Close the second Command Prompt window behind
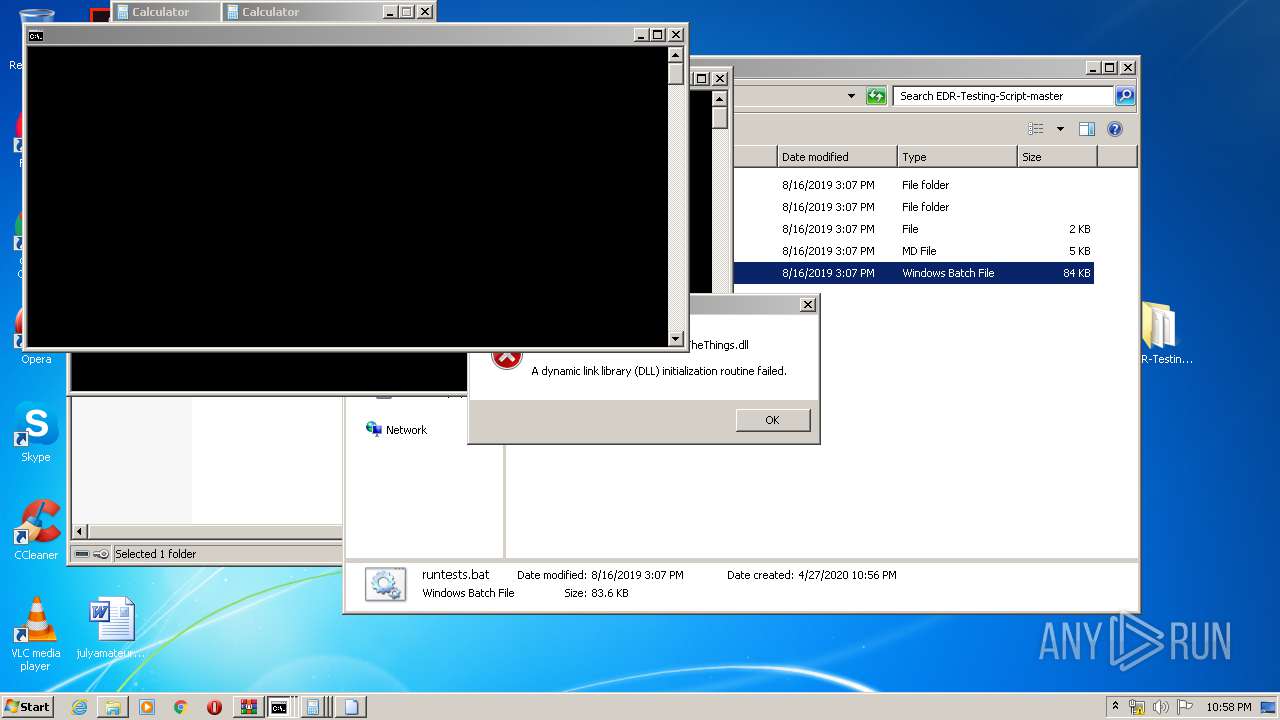Viewport: 1280px width, 720px height. [x=719, y=78]
